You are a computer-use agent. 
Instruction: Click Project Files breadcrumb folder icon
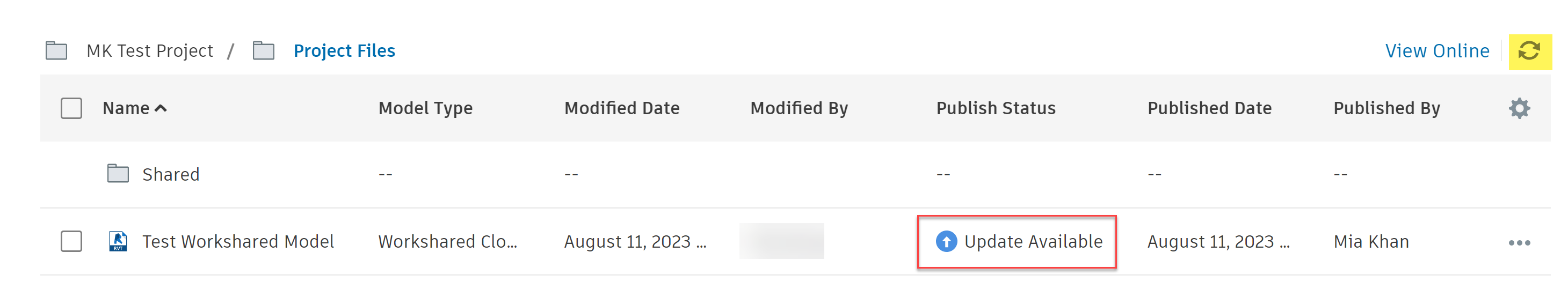pos(263,50)
